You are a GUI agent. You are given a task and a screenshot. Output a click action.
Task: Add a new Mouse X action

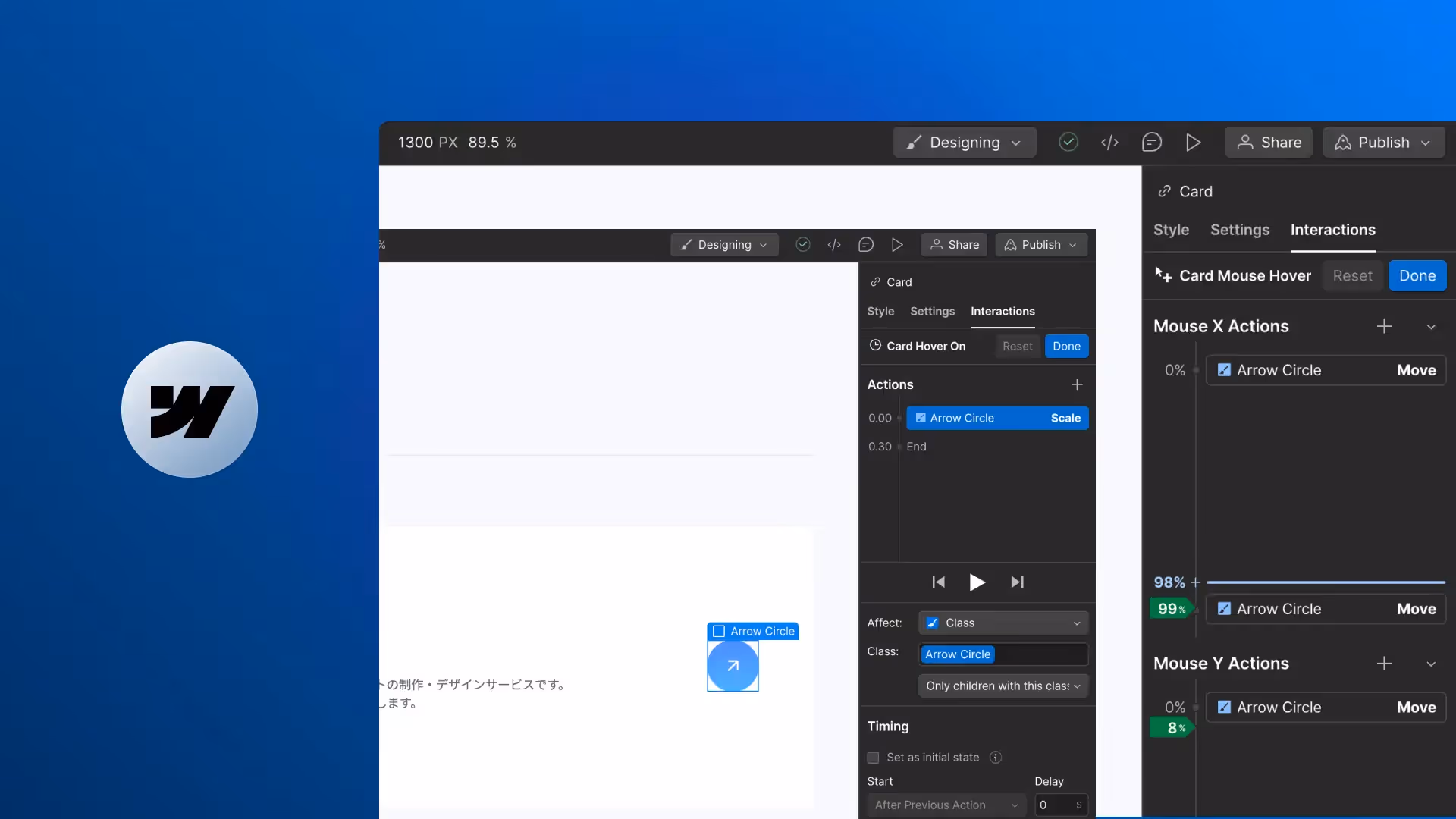1384,326
